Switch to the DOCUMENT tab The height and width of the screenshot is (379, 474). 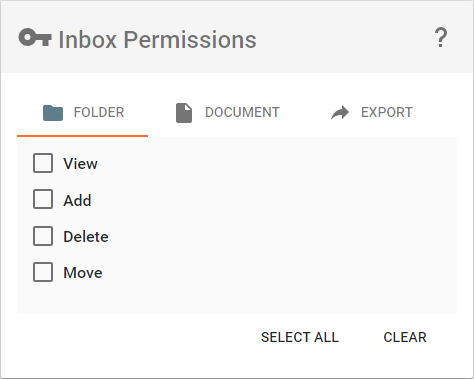point(228,112)
